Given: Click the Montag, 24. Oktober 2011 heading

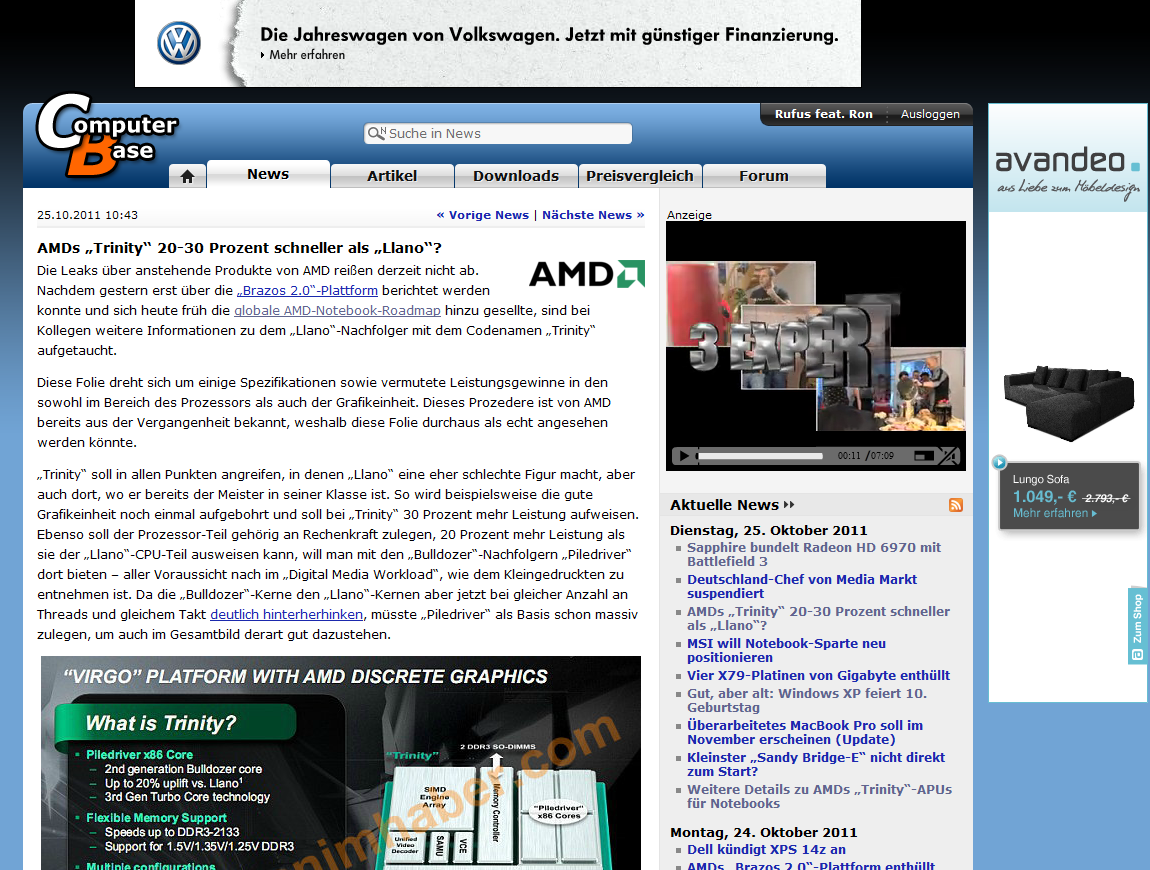Looking at the screenshot, I should [763, 833].
